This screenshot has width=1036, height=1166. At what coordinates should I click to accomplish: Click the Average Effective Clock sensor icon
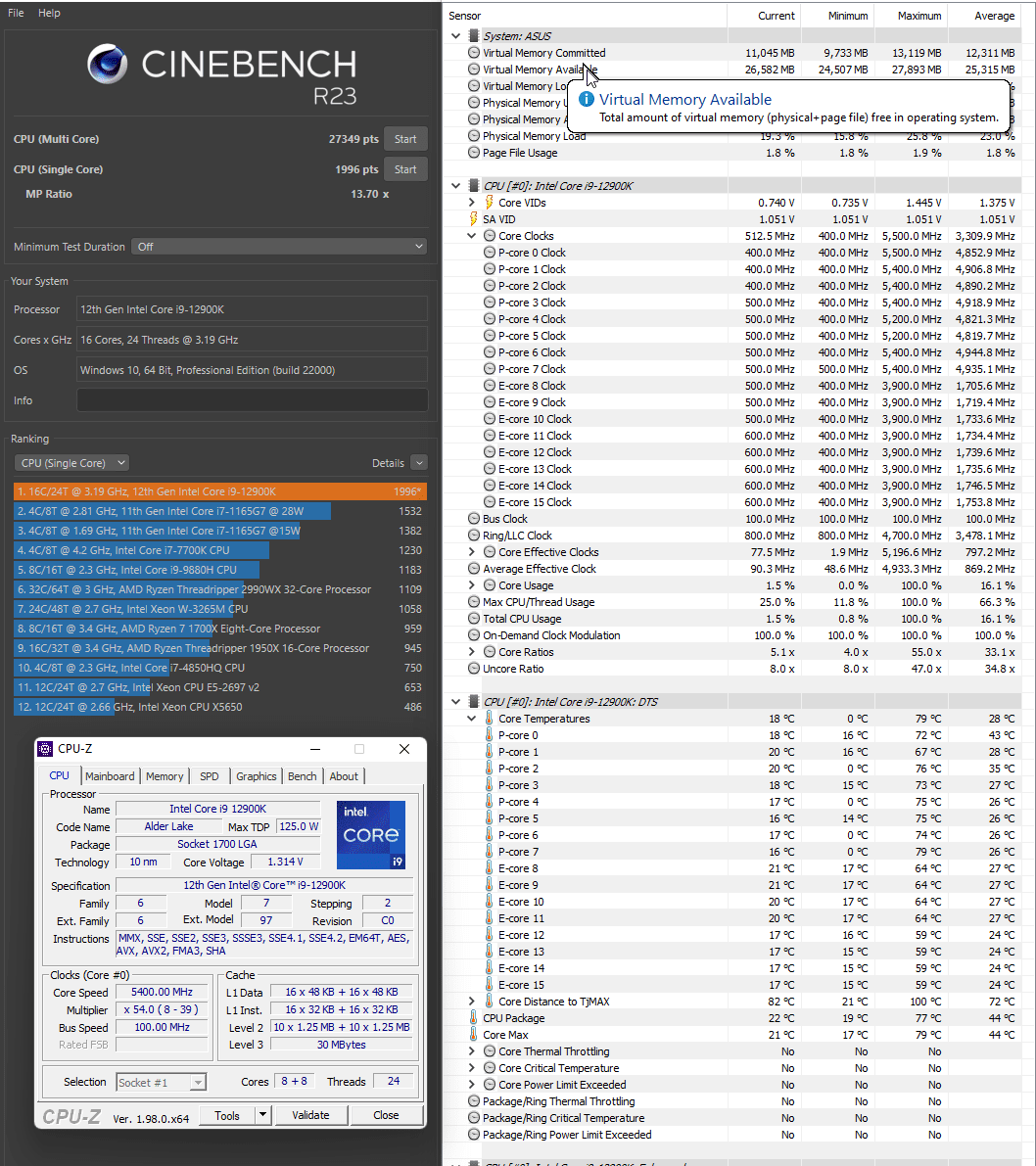click(474, 569)
